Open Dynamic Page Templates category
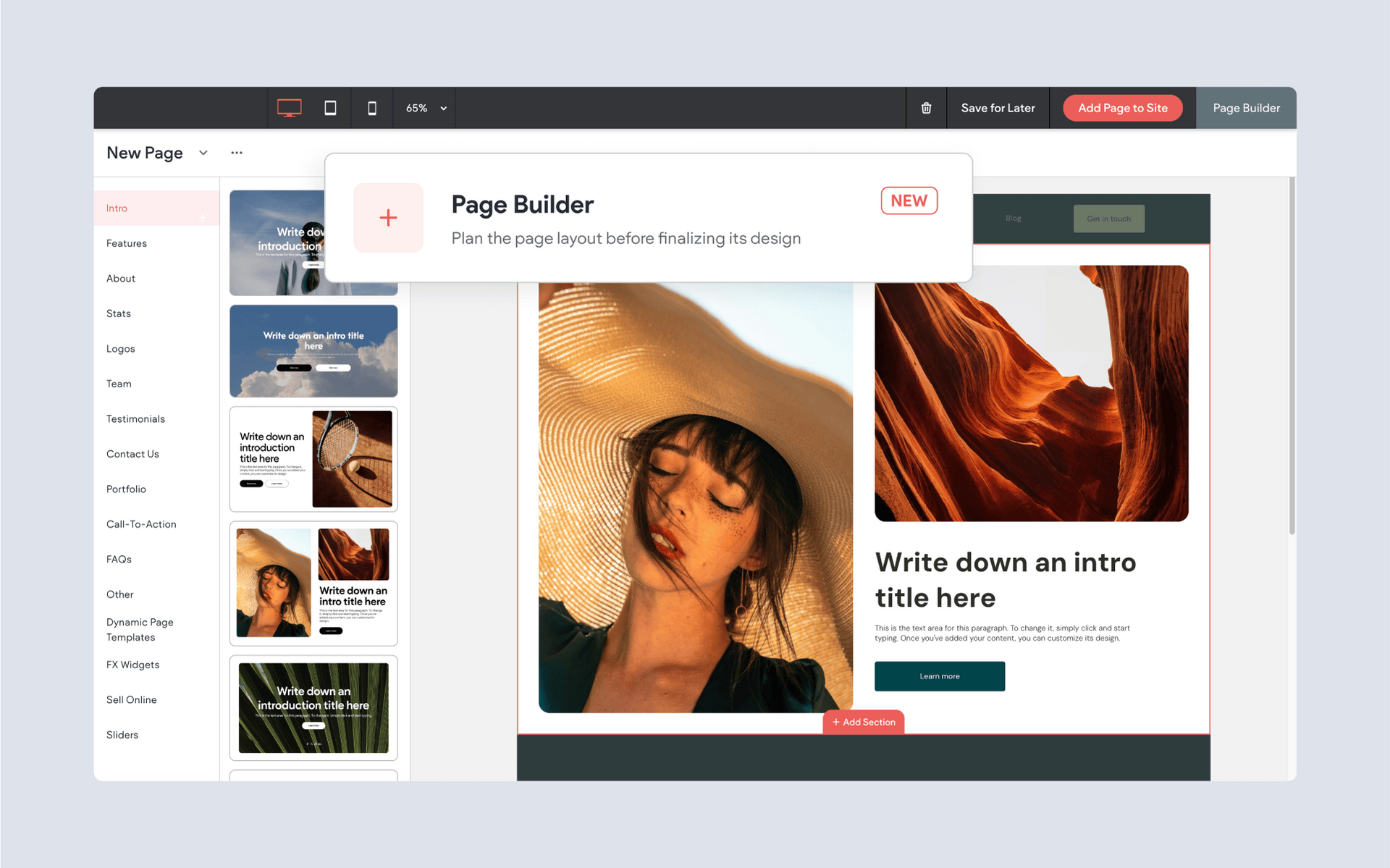 click(140, 630)
